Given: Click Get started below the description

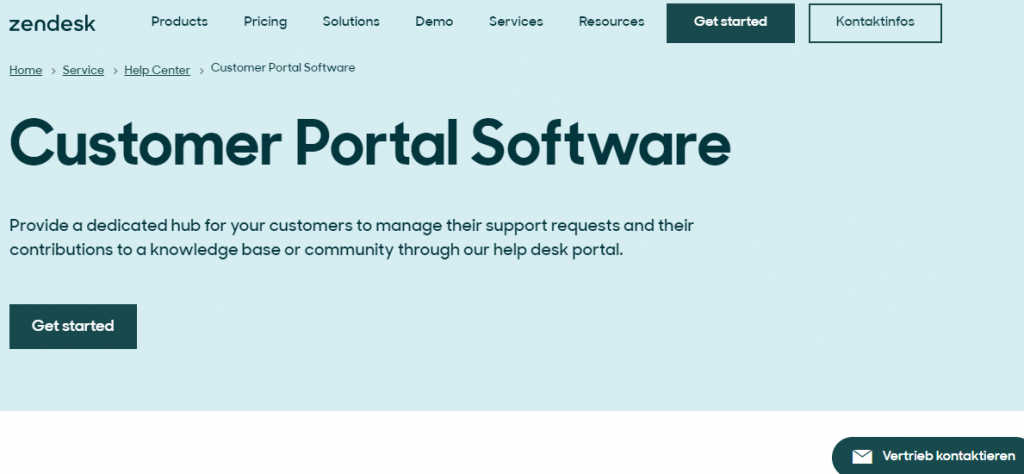Looking at the screenshot, I should click(73, 326).
